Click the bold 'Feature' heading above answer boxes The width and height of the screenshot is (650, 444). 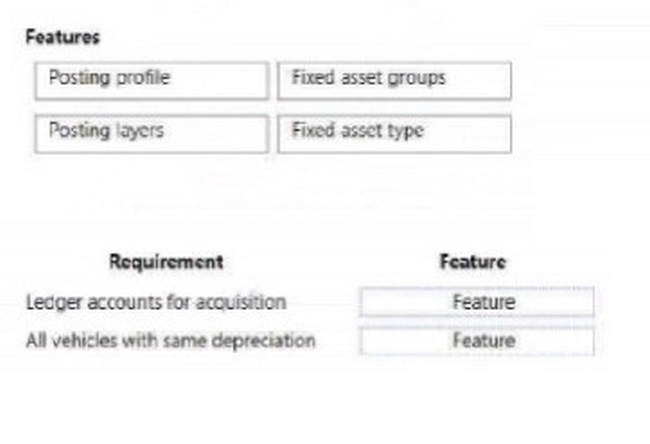[x=473, y=262]
